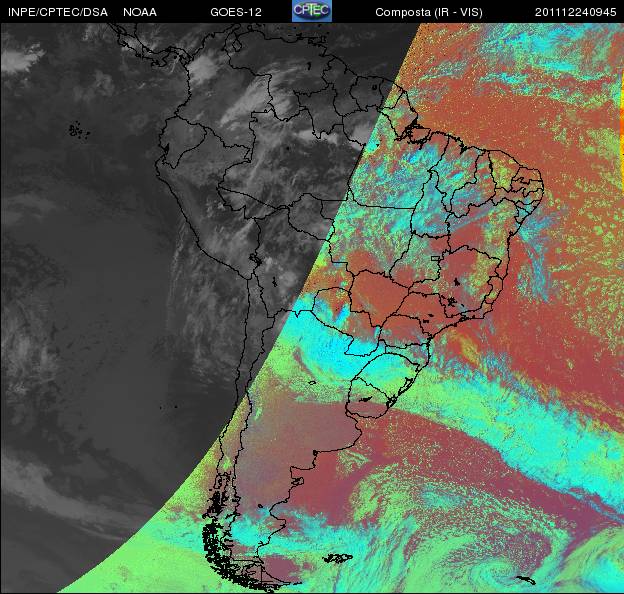Click the NOAA label in header
Viewport: 624px width, 594px height.
(140, 12)
